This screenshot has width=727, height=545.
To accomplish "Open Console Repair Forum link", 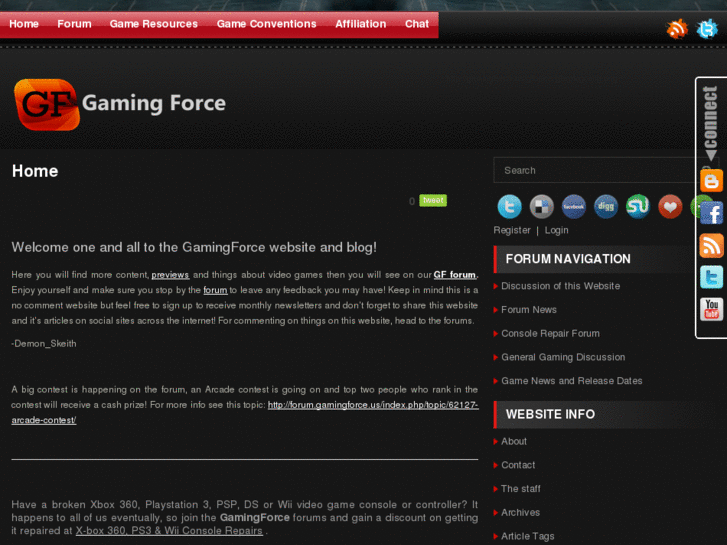I will (x=550, y=333).
